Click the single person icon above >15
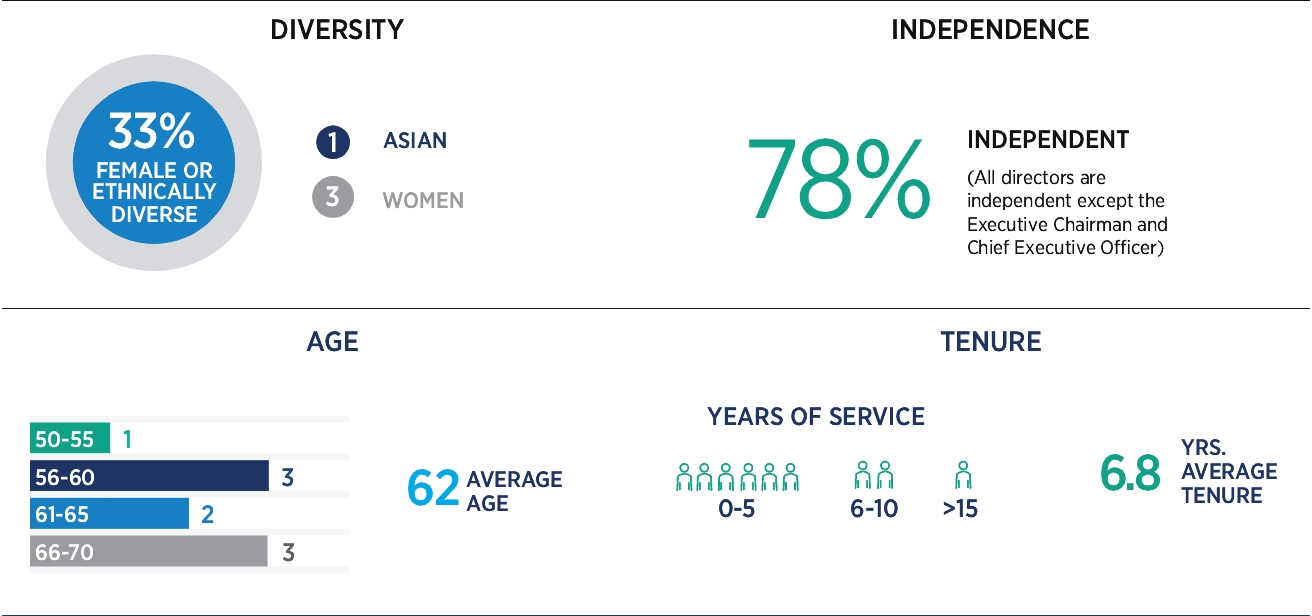Screen dimensions: 1312x616 coord(962,476)
